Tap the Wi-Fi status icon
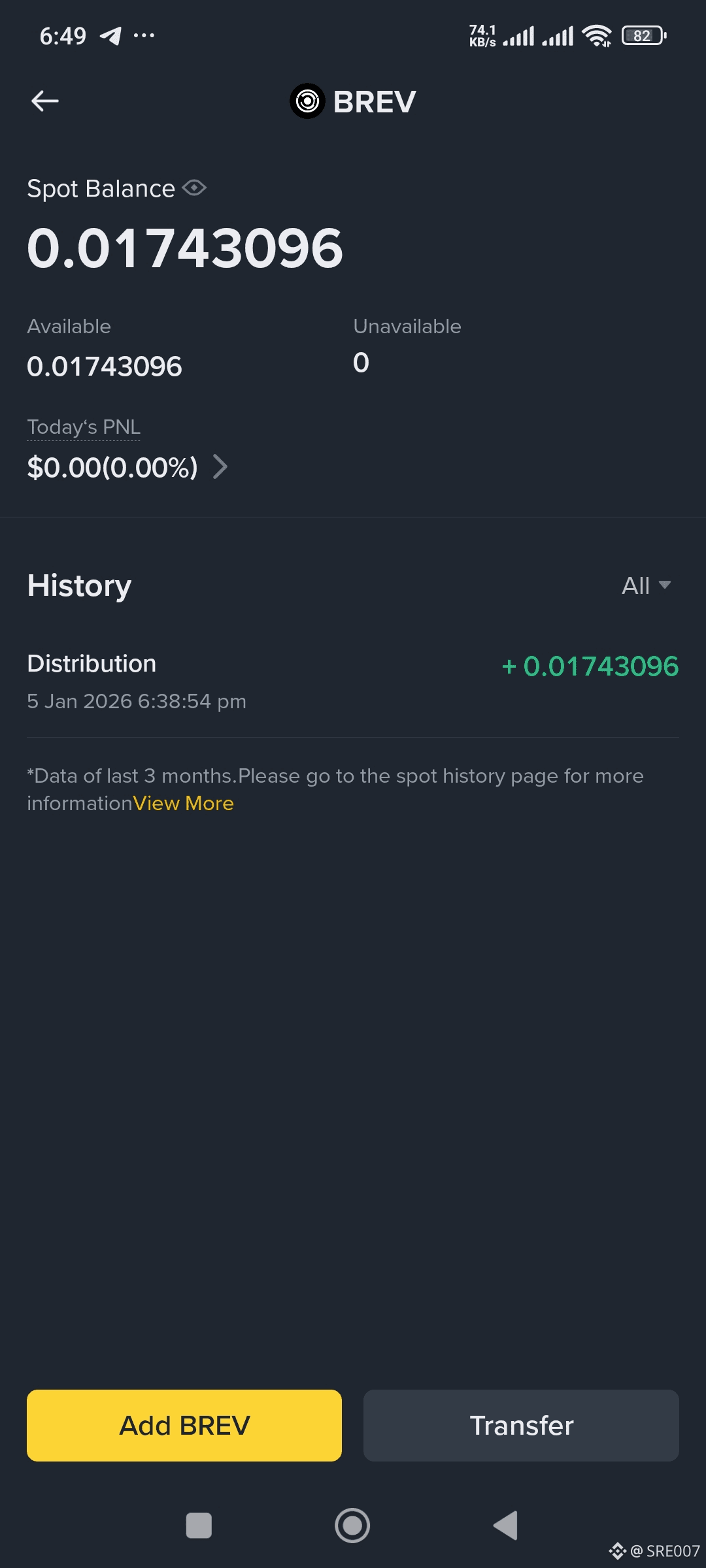The height and width of the screenshot is (1568, 706). click(x=596, y=36)
